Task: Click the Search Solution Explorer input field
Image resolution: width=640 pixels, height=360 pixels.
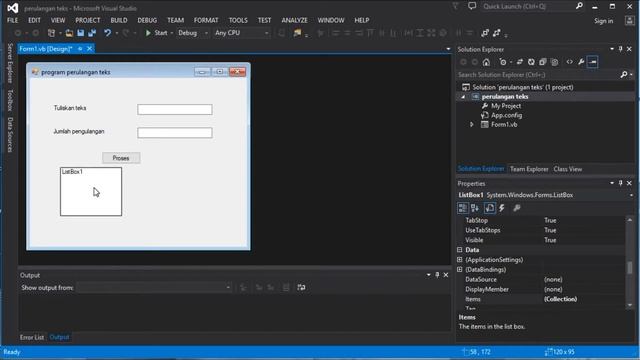Action: 537,75
